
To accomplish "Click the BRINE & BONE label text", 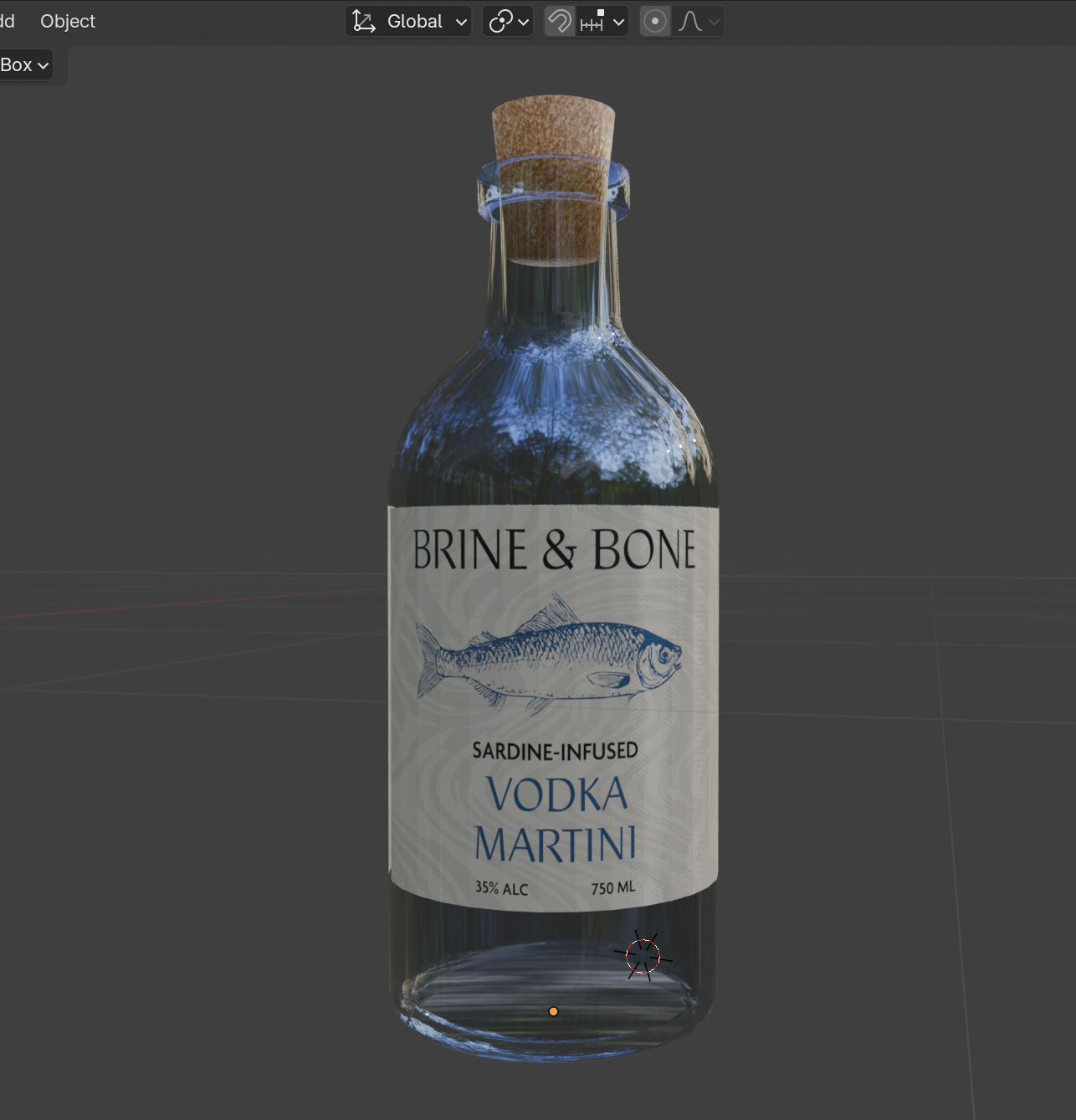I will 554,549.
